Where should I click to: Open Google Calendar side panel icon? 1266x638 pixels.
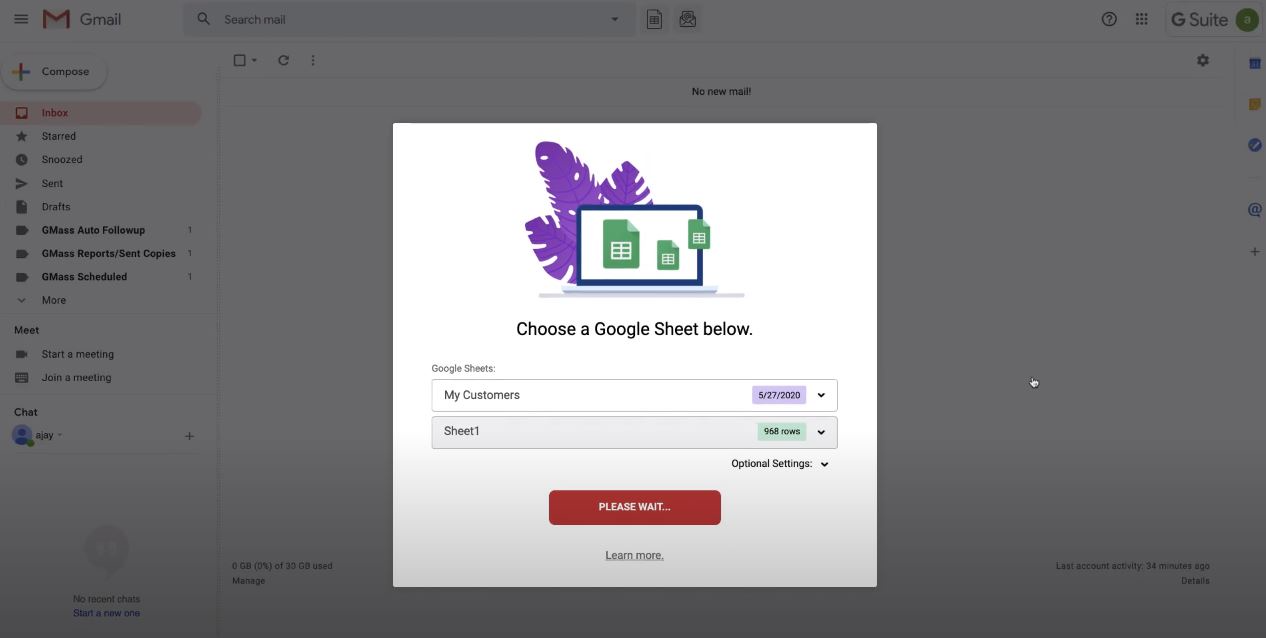(1254, 63)
